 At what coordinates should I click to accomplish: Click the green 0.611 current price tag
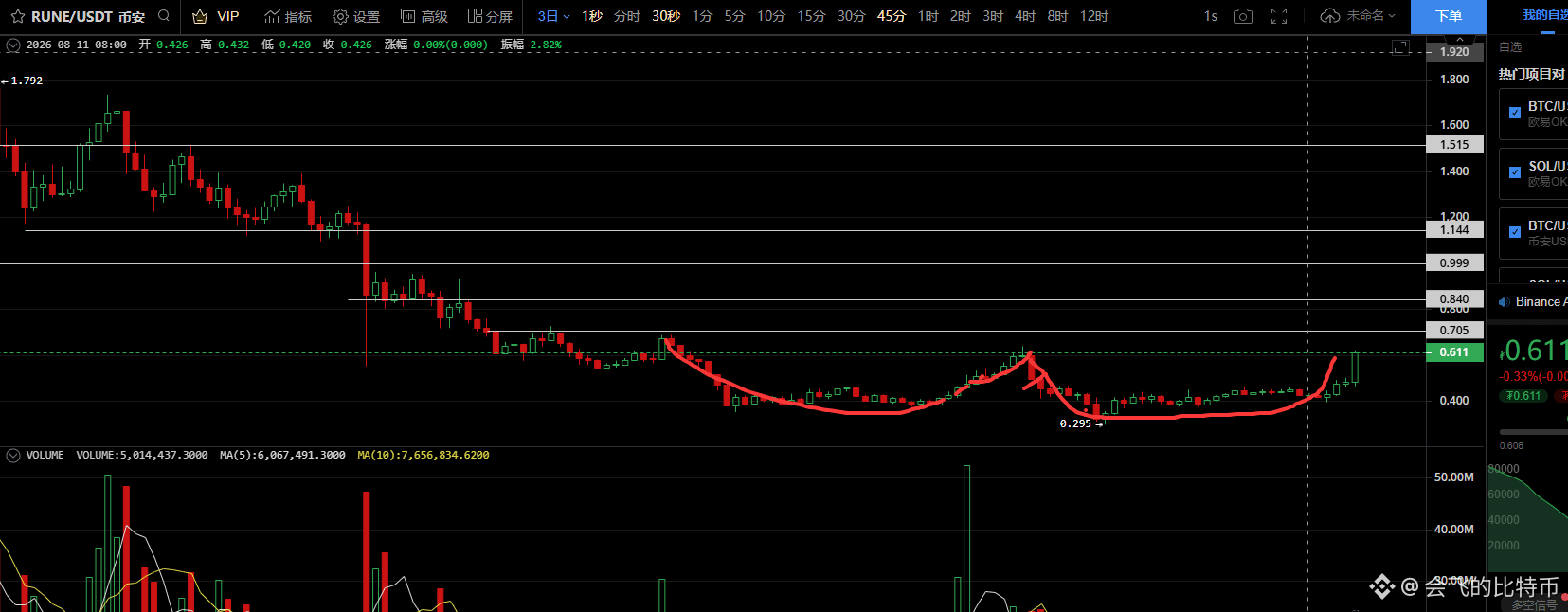click(x=1454, y=352)
